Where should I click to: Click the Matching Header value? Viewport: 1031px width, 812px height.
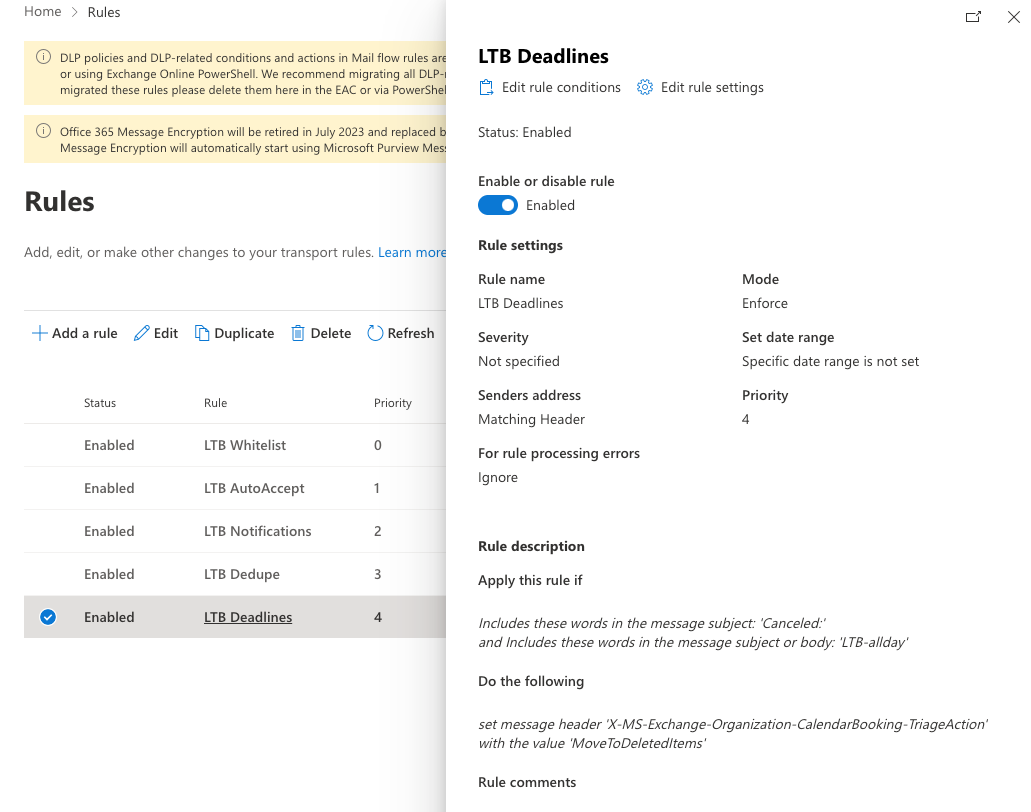pyautogui.click(x=531, y=419)
